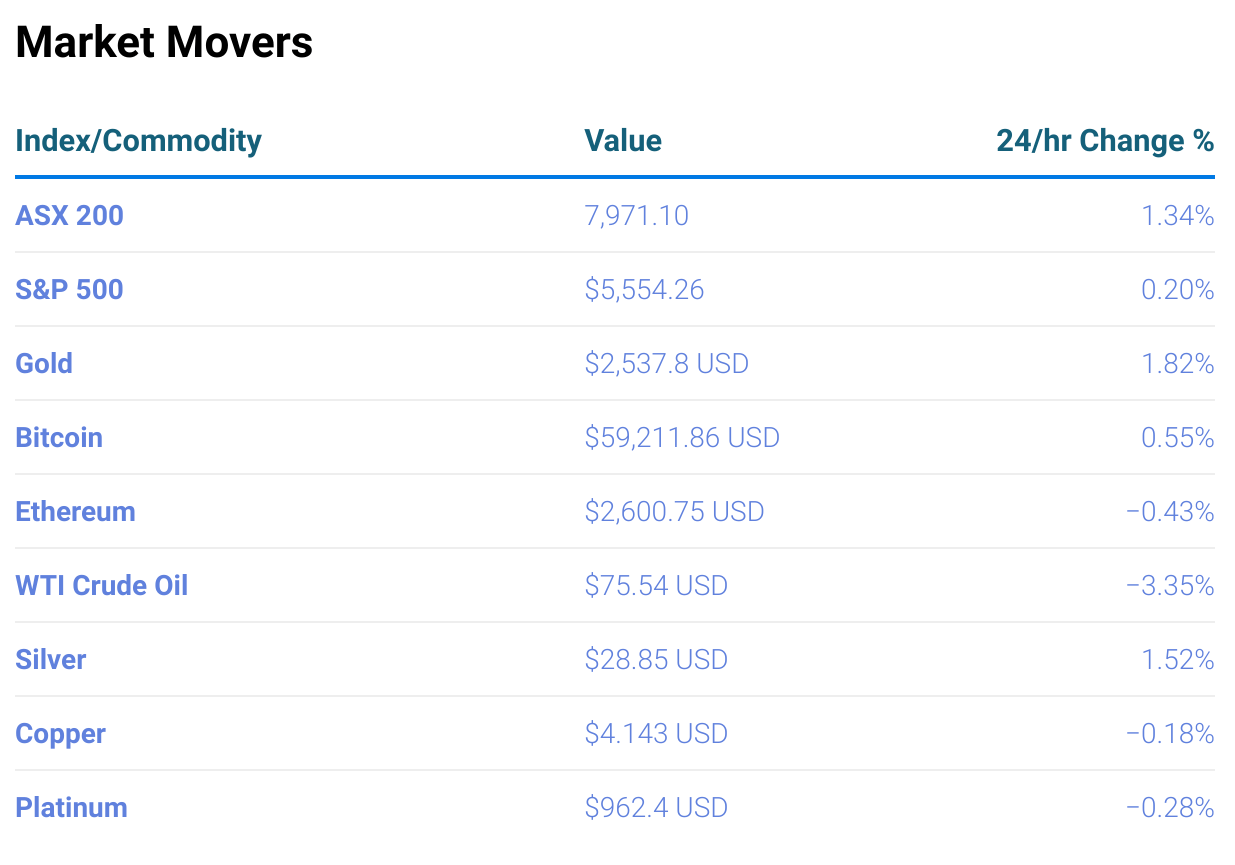
Task: Click the Value column header
Action: click(x=623, y=141)
